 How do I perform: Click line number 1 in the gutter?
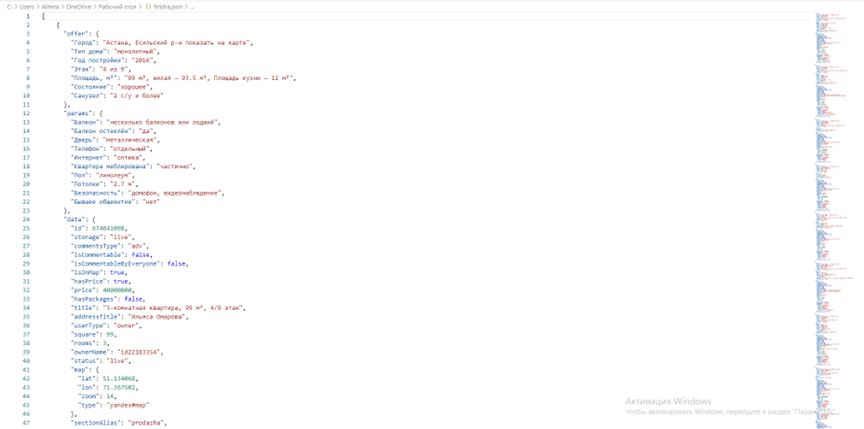[x=28, y=17]
